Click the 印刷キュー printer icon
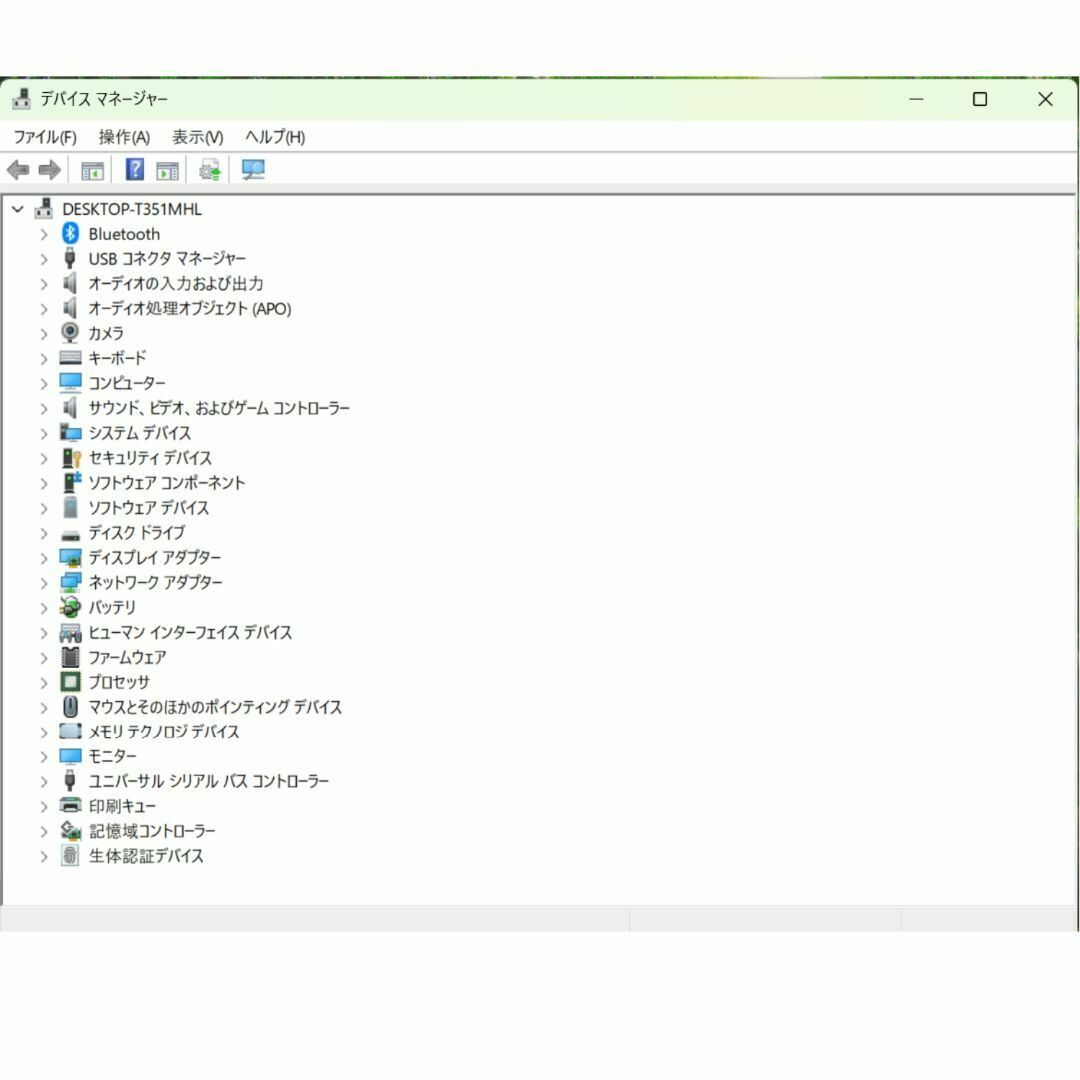Image resolution: width=1080 pixels, height=1080 pixels. coord(70,805)
